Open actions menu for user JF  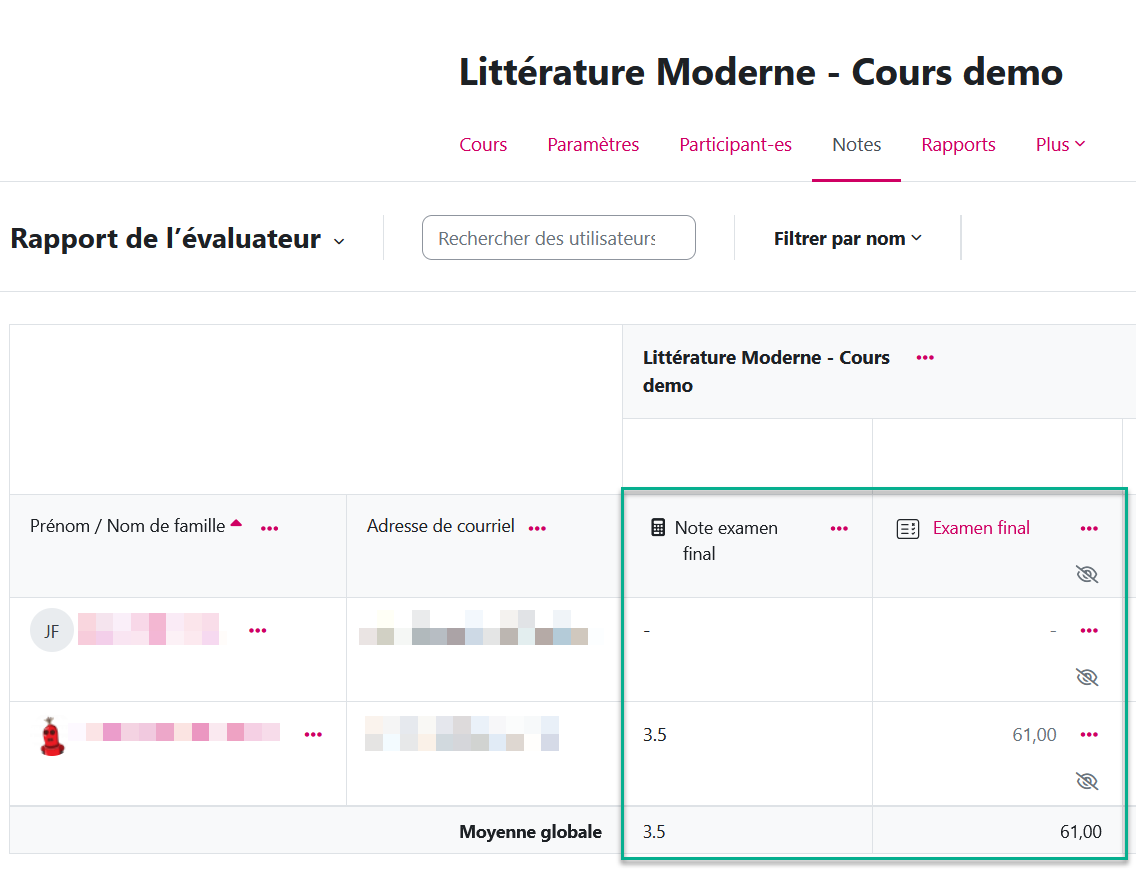(257, 630)
